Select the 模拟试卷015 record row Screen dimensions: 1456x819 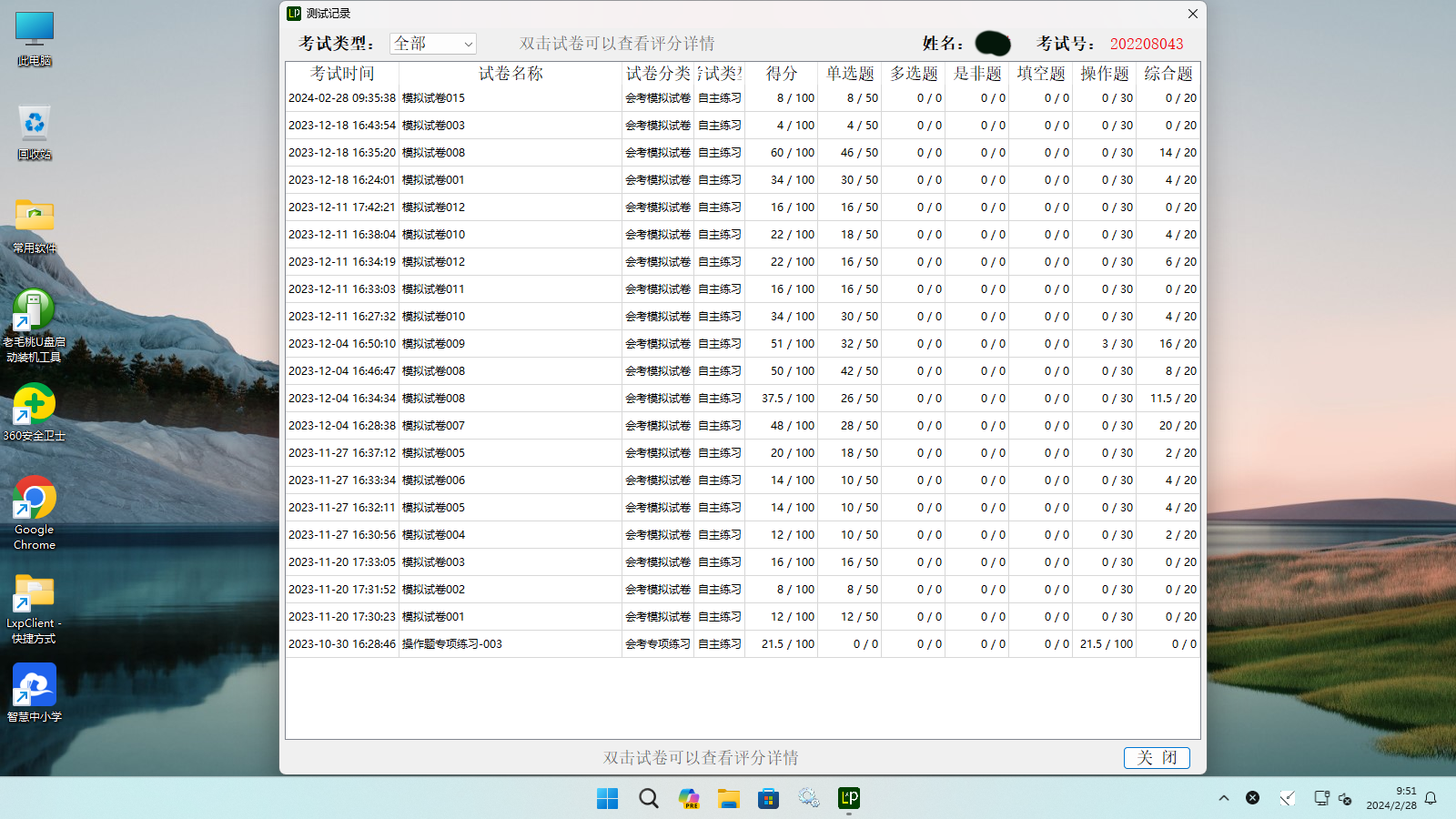(433, 98)
